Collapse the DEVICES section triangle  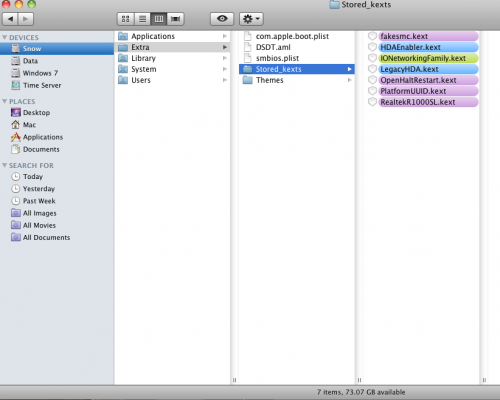[4, 37]
